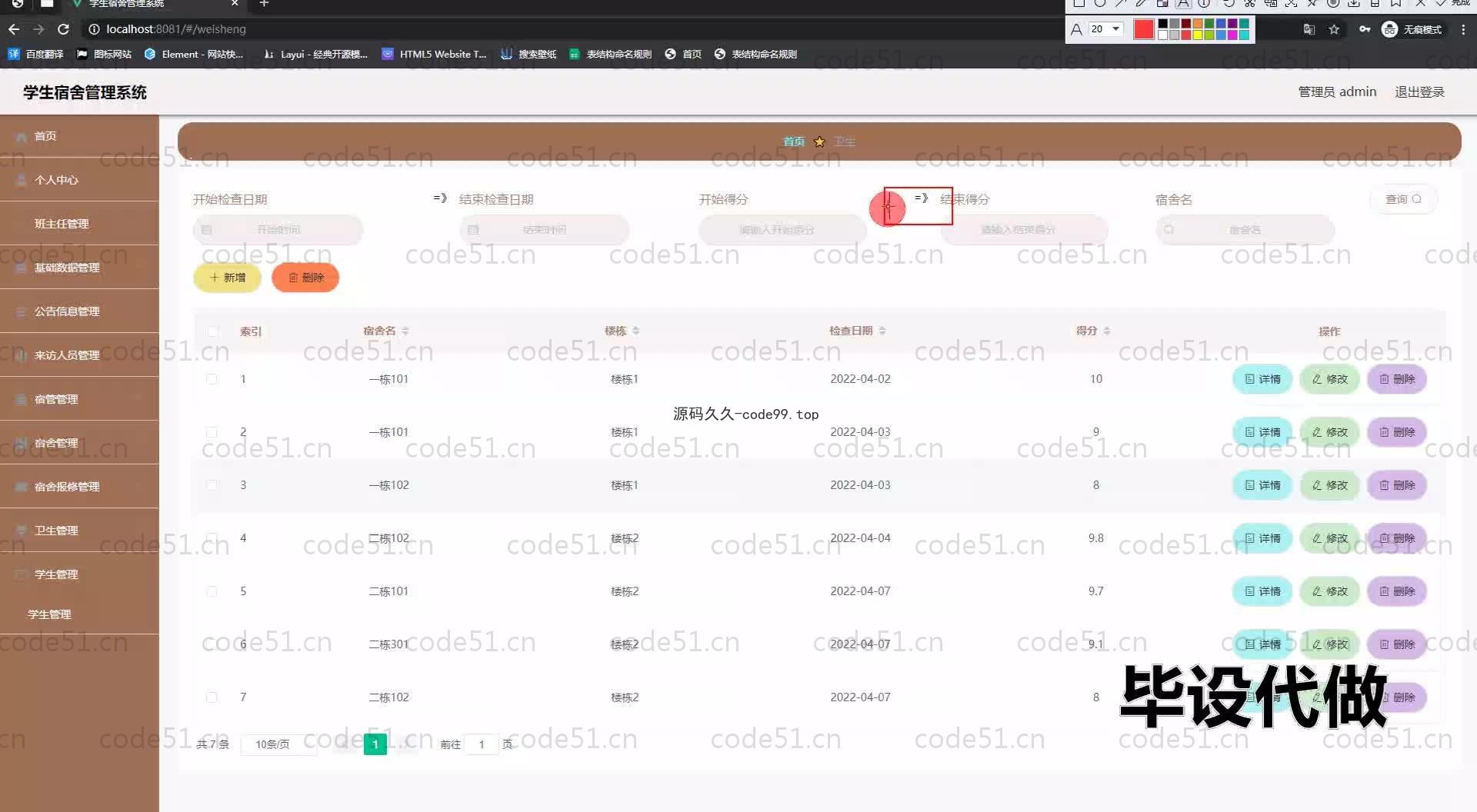Viewport: 1477px width, 812px height.
Task: Bookmark this page with the star icon
Action: point(1334,29)
